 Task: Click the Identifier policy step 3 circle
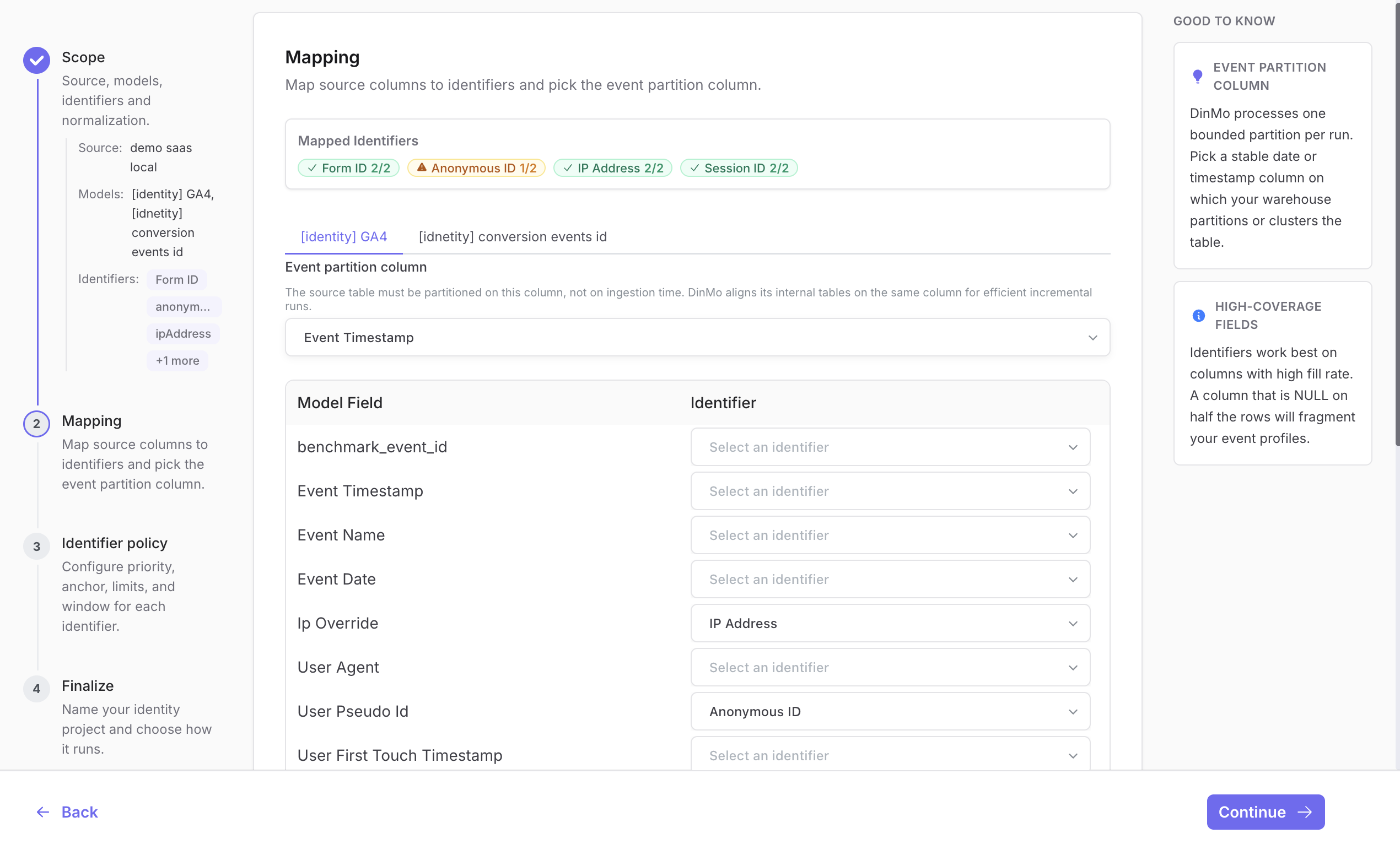(36, 546)
